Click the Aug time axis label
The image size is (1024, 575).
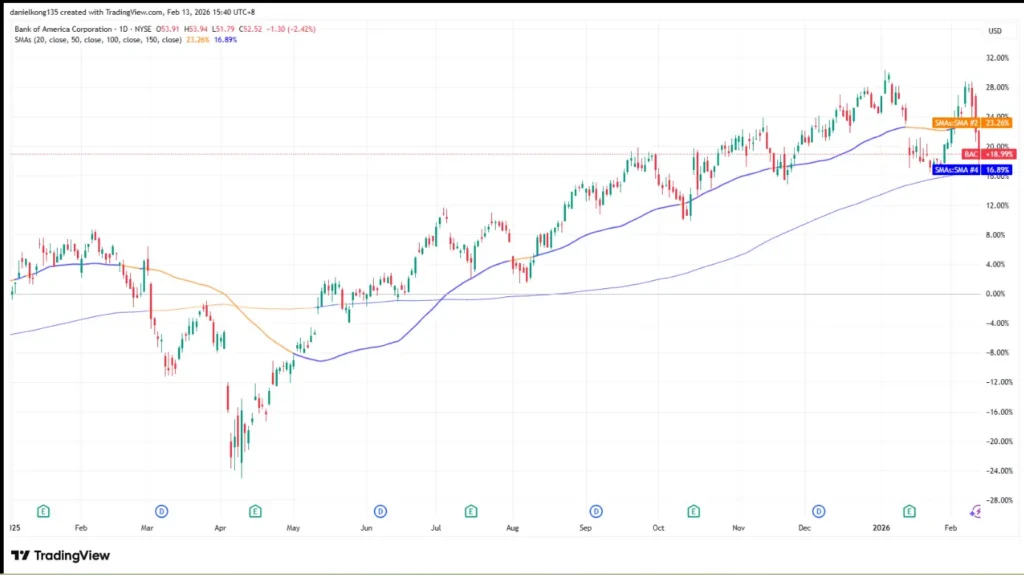click(513, 528)
